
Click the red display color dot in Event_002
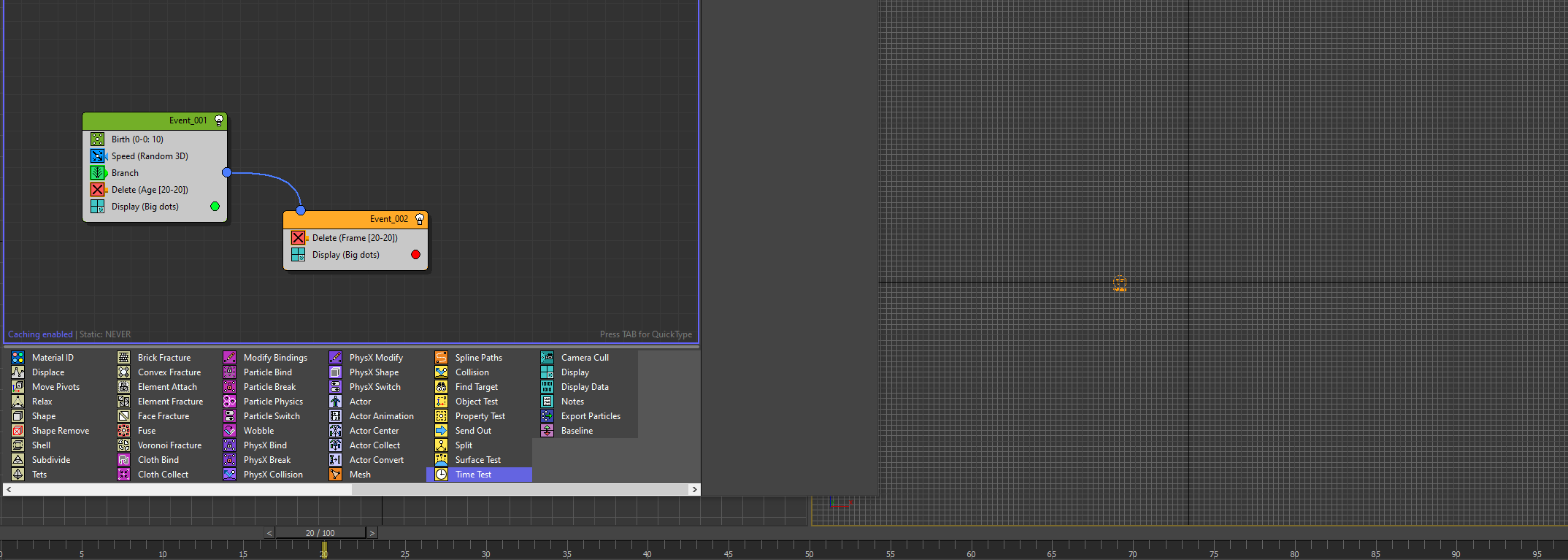pos(415,255)
